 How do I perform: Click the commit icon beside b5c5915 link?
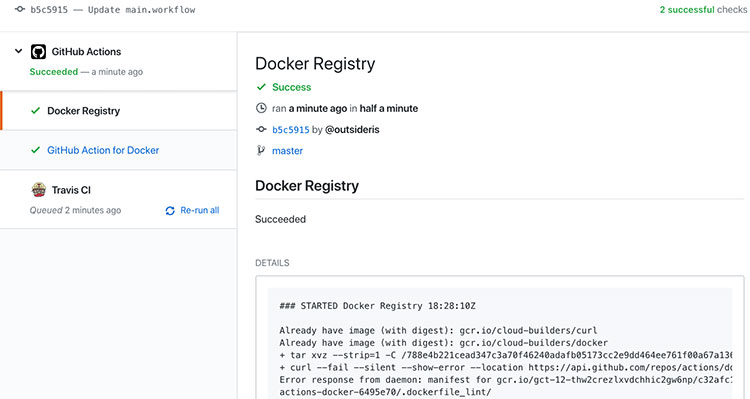261,129
